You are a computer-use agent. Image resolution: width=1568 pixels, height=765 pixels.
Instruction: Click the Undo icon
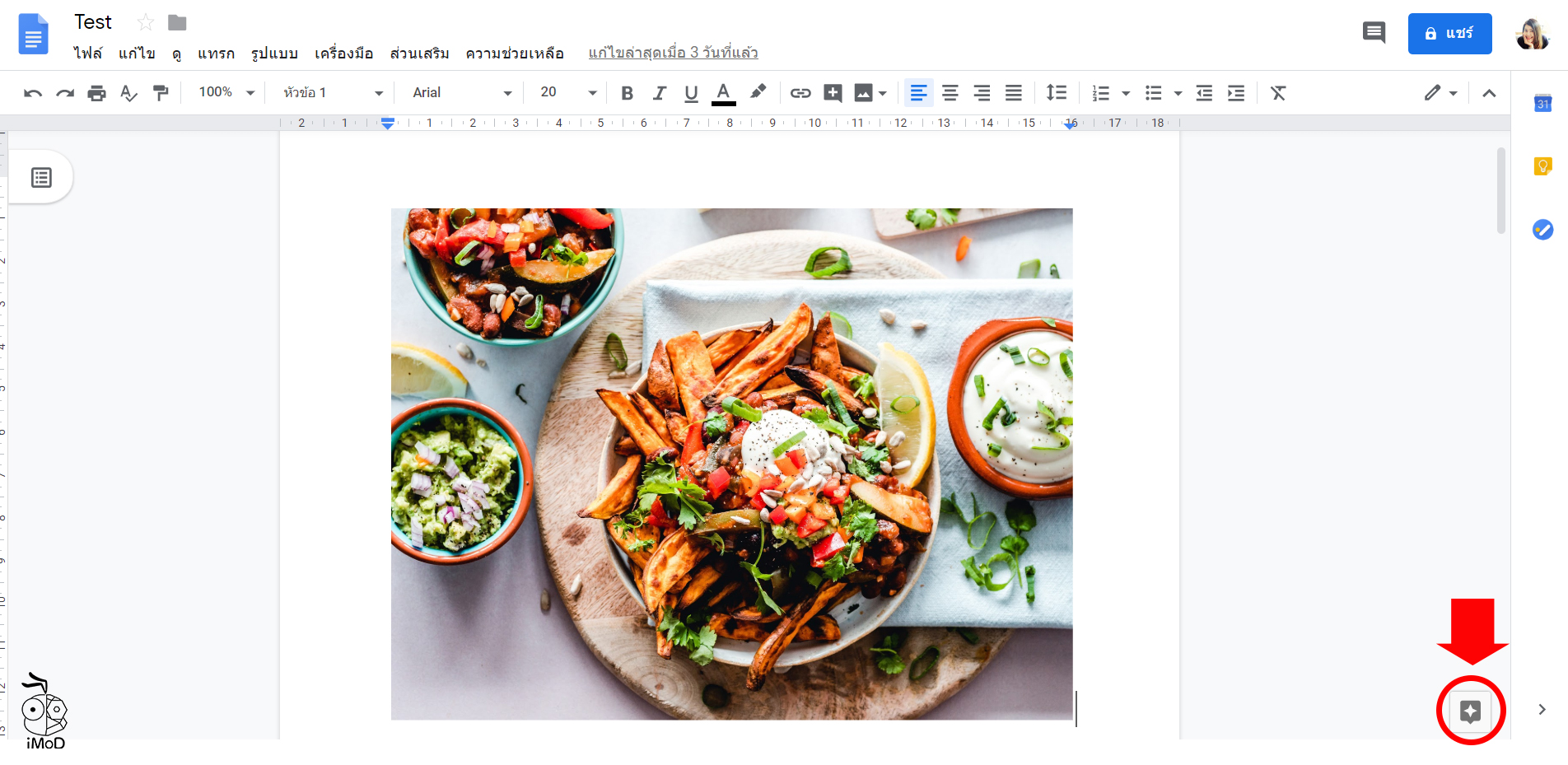(32, 92)
